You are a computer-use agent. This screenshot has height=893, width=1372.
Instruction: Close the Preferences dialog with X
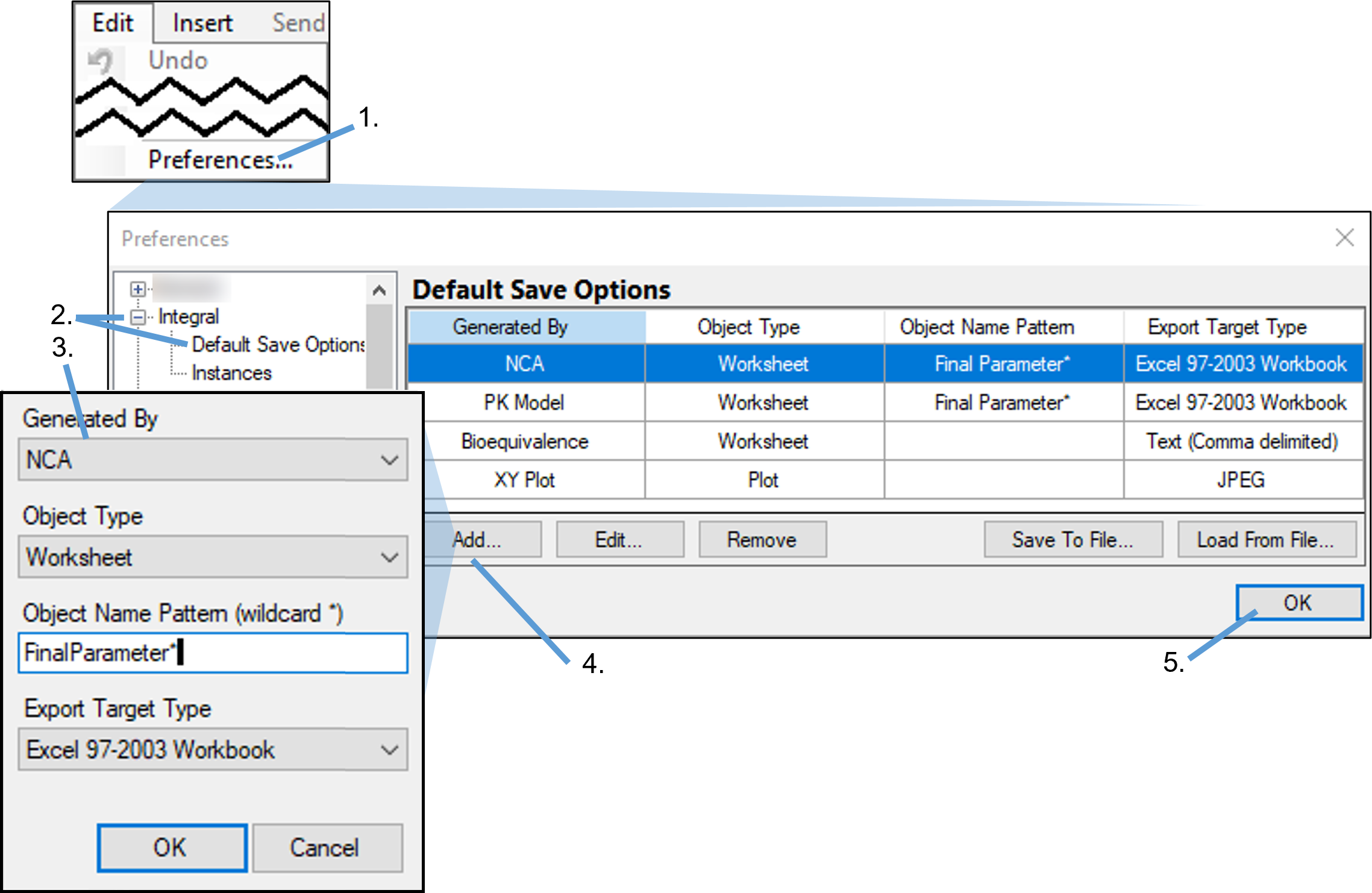1344,238
